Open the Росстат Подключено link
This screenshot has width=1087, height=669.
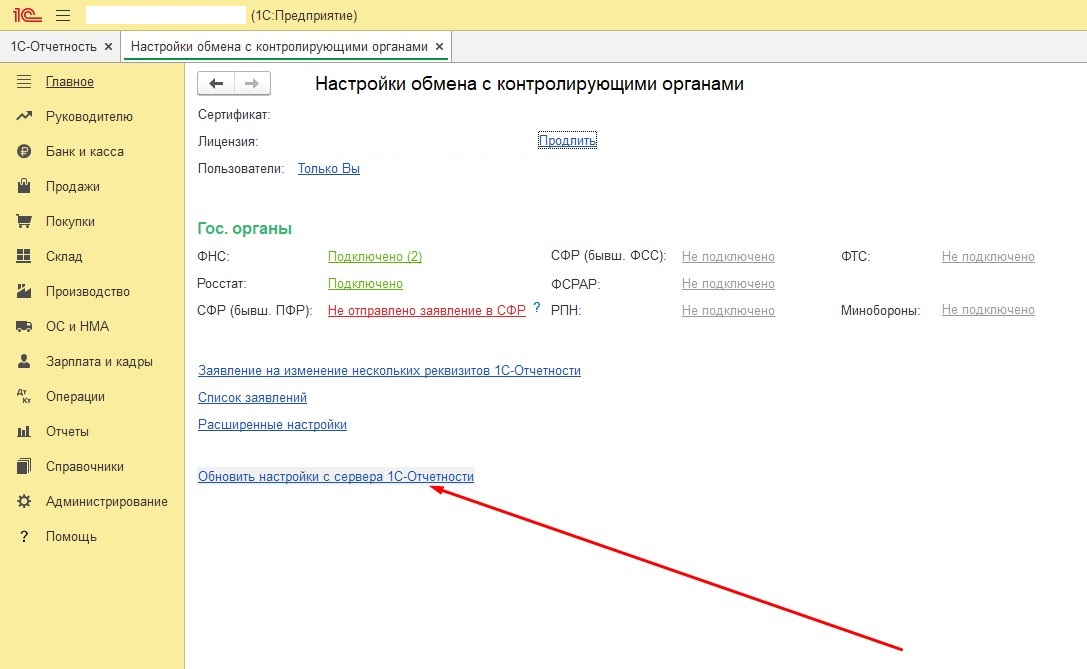click(x=365, y=284)
